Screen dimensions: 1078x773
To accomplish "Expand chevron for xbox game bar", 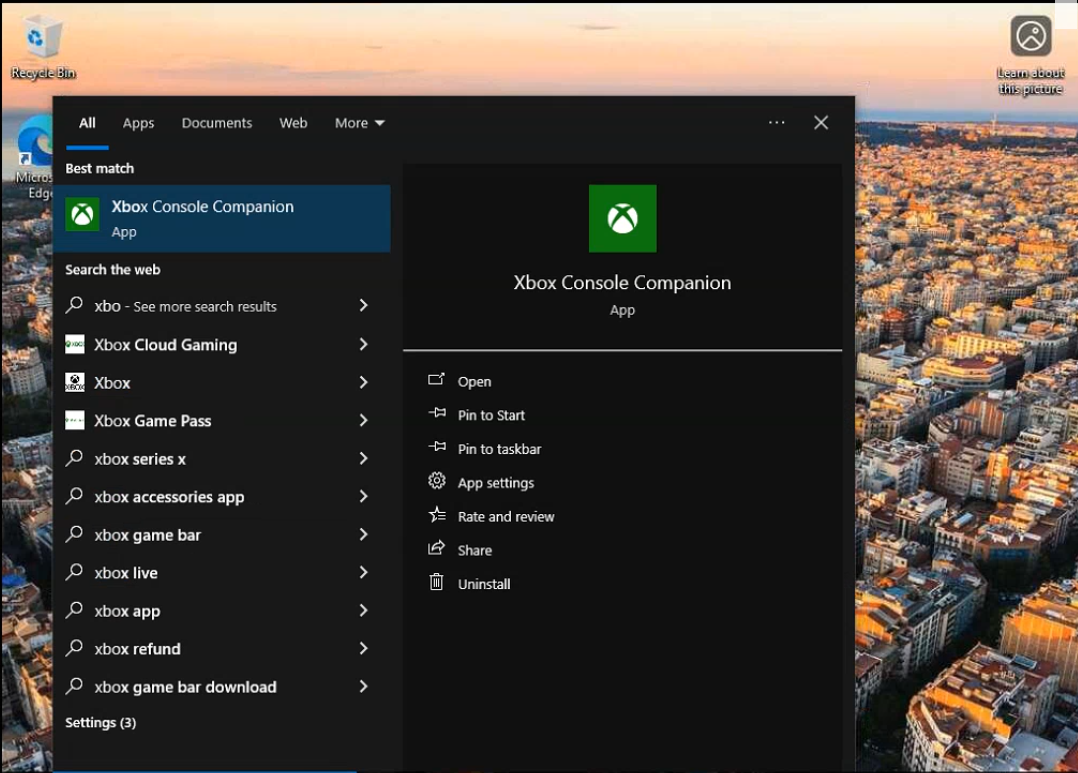I will click(x=364, y=534).
